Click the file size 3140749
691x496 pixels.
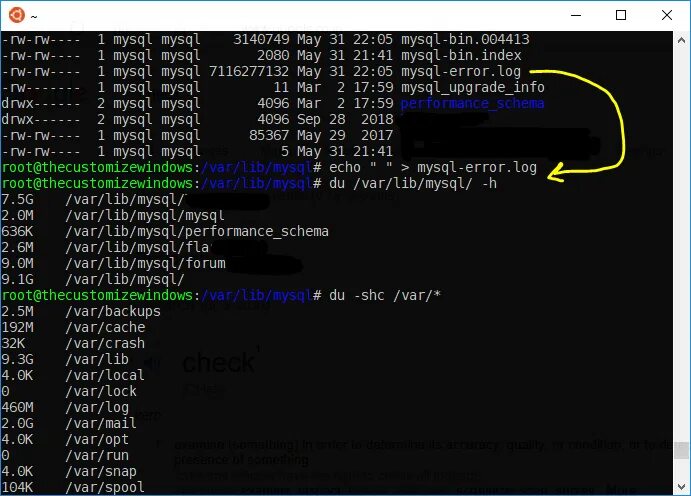261,39
